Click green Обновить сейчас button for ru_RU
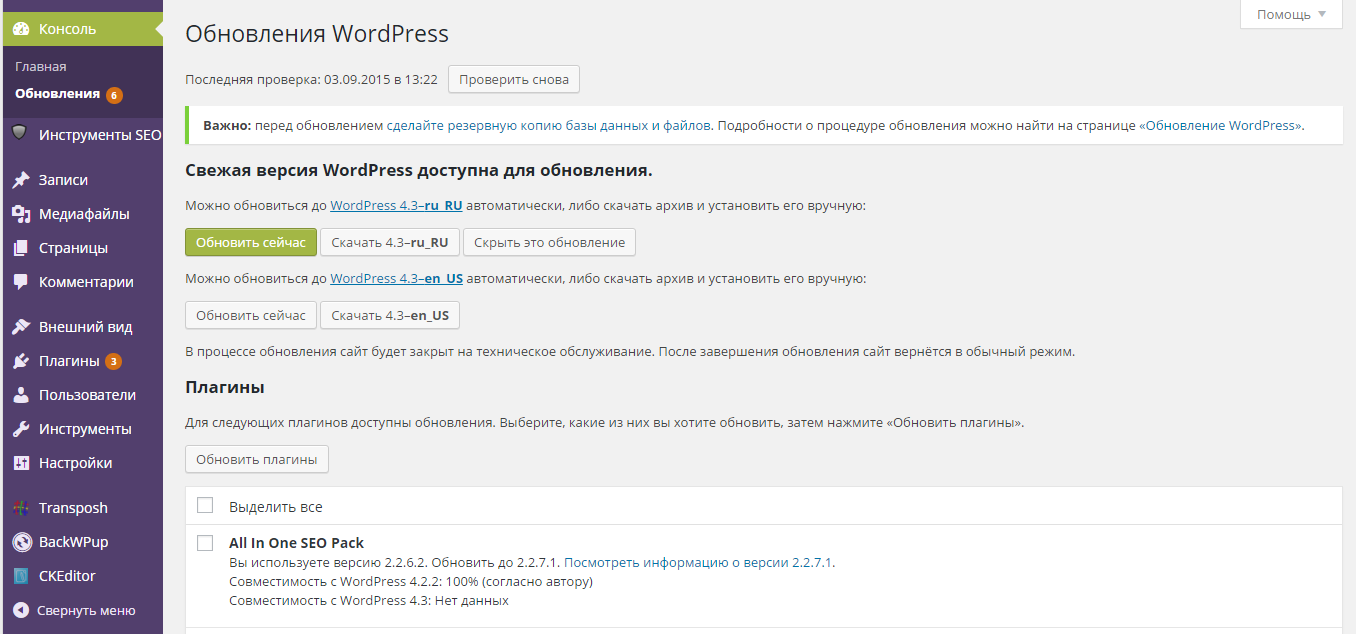 [251, 242]
